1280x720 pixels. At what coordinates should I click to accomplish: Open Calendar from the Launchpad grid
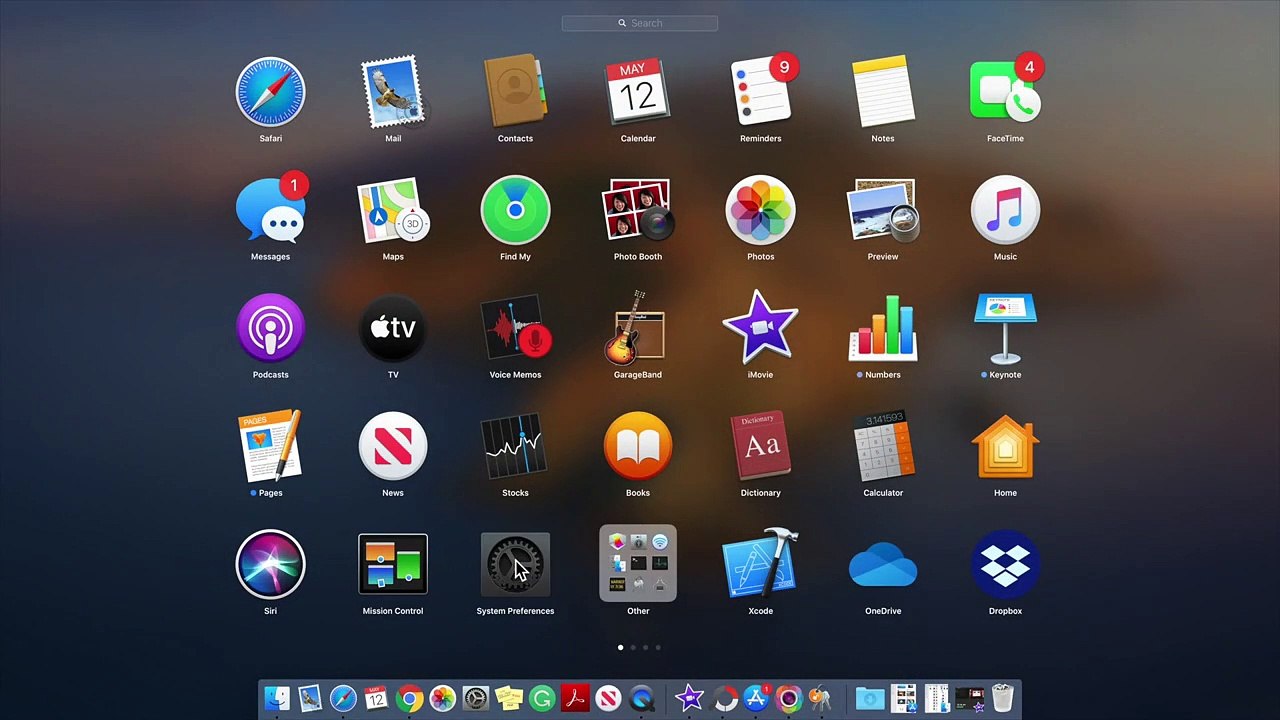[638, 92]
